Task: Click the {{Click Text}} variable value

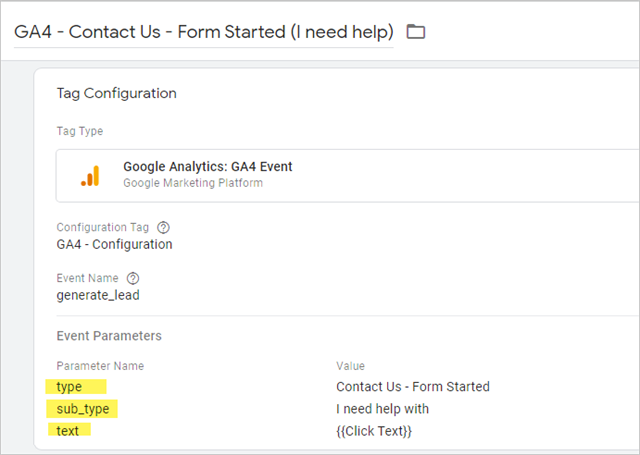Action: pyautogui.click(x=374, y=431)
